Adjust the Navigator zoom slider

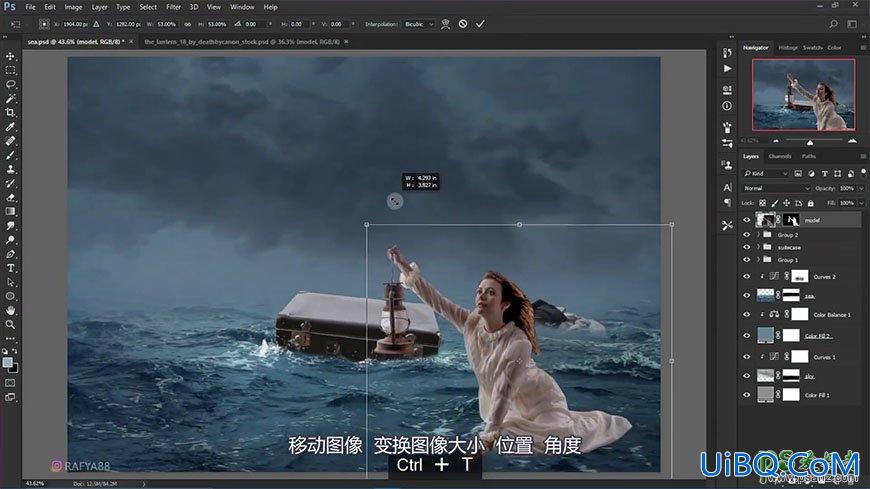pyautogui.click(x=810, y=142)
